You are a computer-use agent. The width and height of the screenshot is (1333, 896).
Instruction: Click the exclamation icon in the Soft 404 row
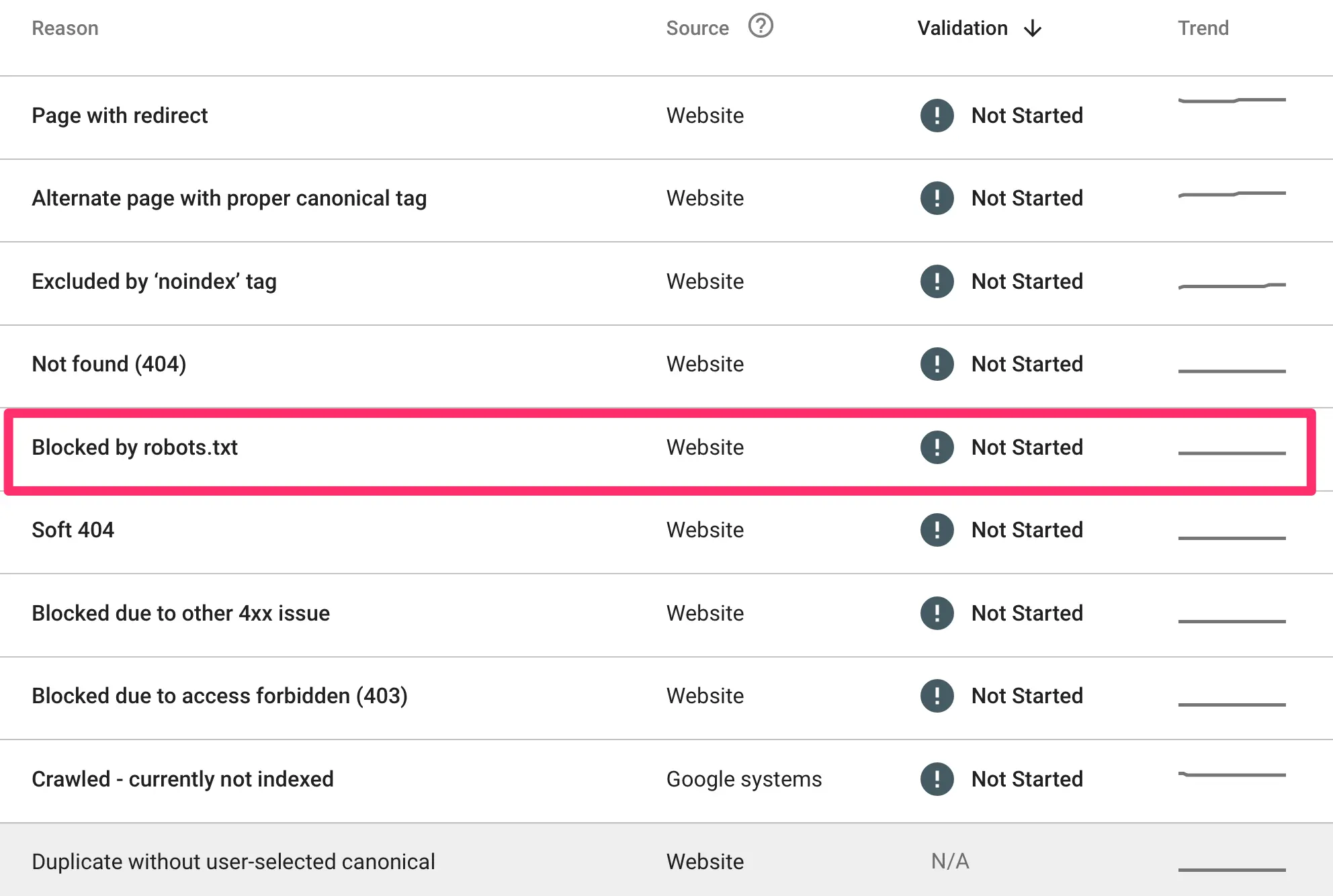coord(937,530)
